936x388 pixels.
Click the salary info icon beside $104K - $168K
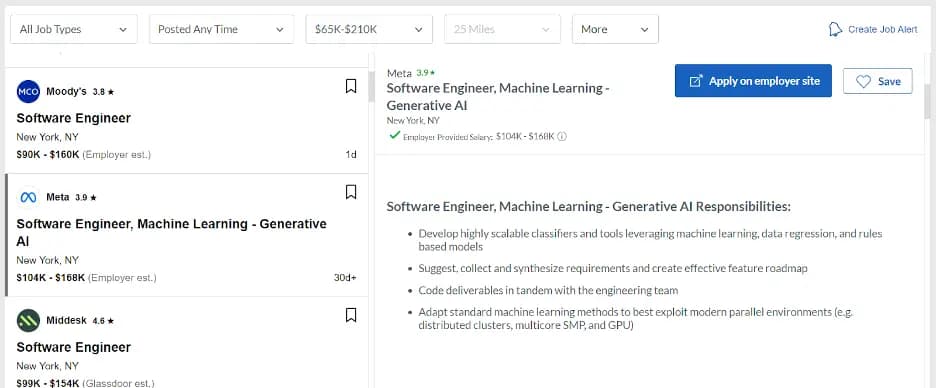point(562,136)
